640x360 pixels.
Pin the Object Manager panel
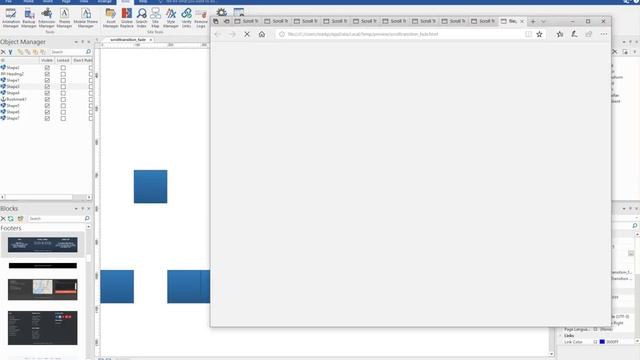tap(82, 42)
